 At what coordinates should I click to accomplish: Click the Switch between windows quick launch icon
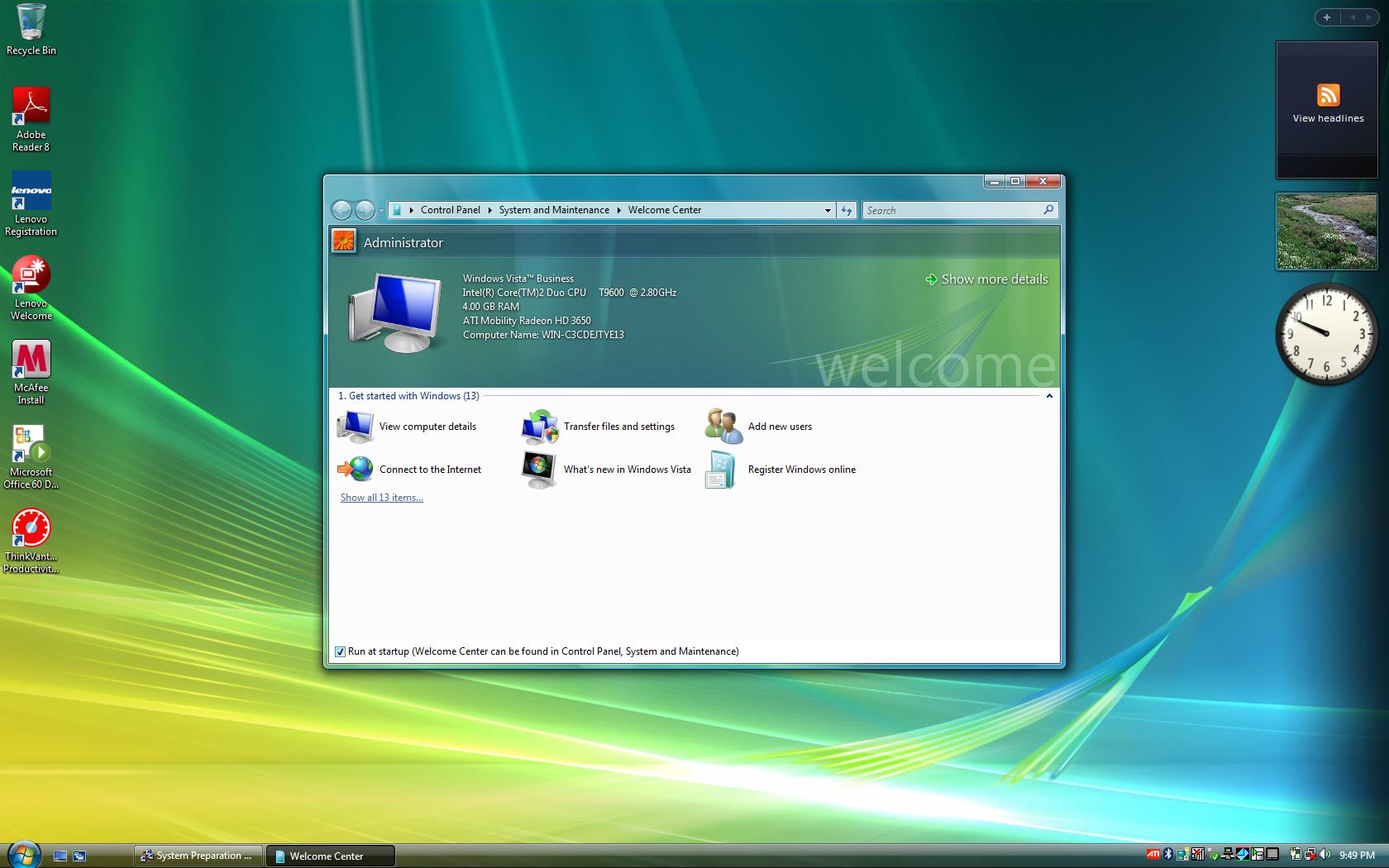pyautogui.click(x=79, y=856)
